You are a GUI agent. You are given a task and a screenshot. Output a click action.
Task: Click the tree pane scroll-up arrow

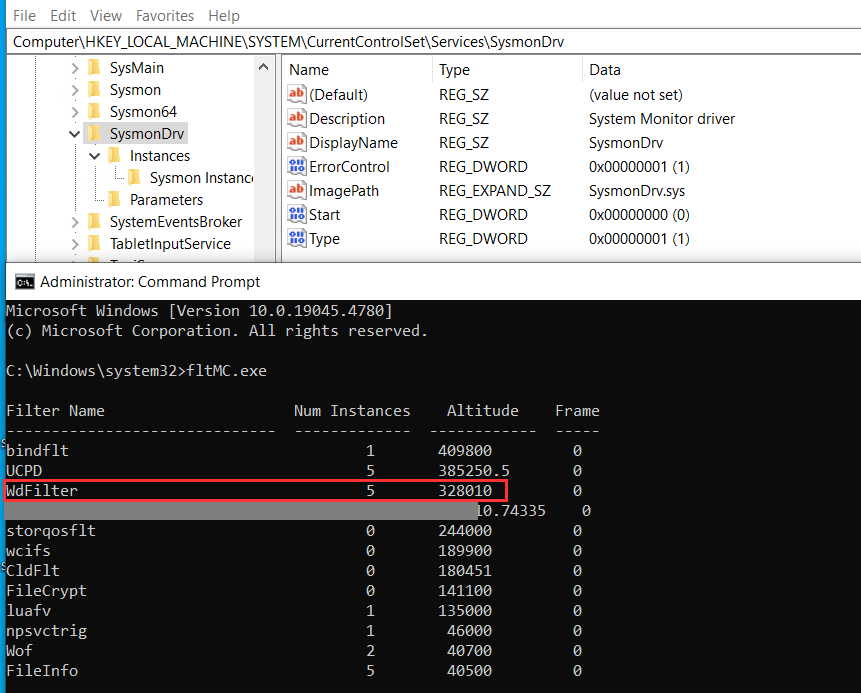click(265, 68)
